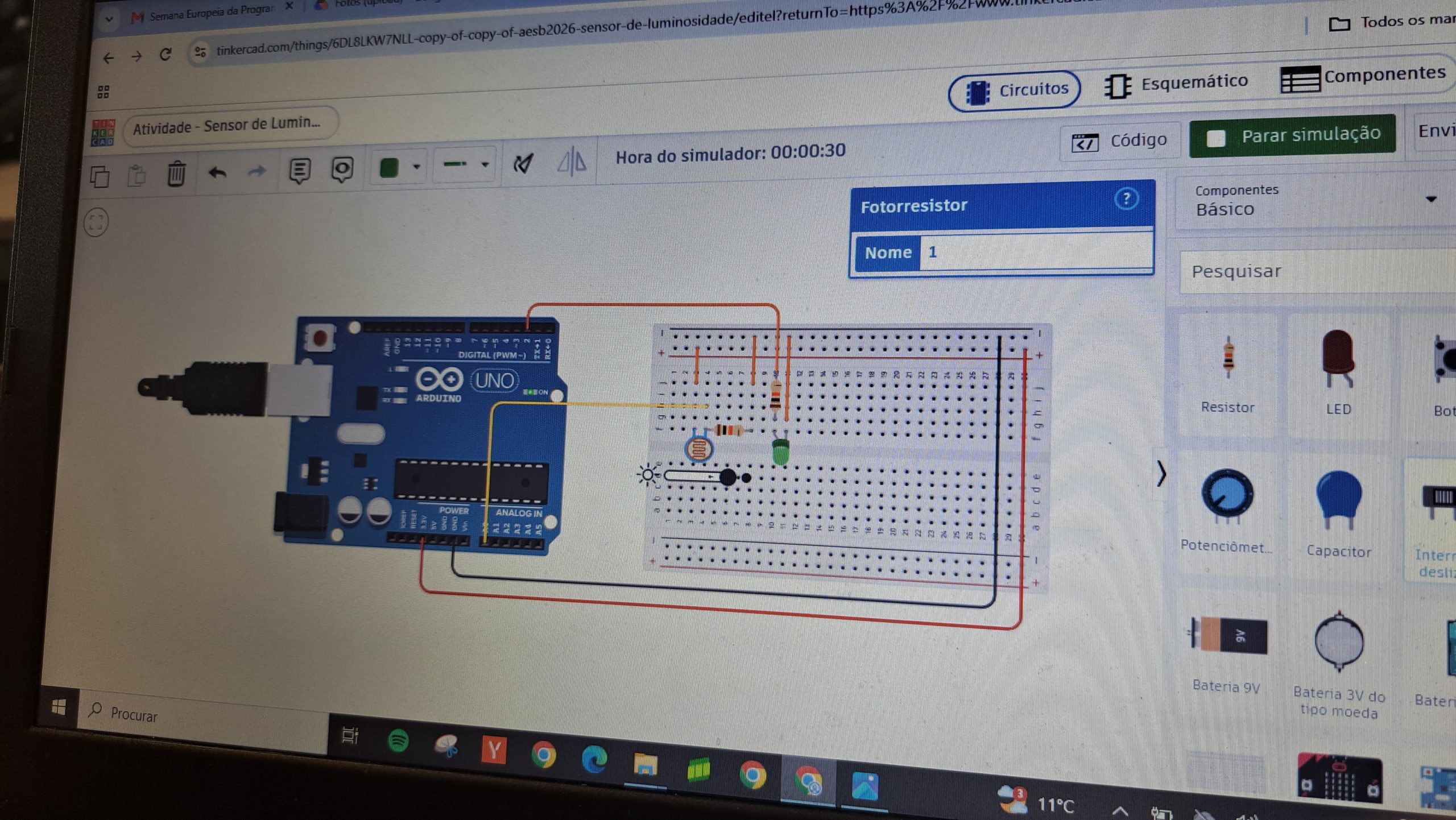Screen dimensions: 1456x820
Task: Open Windows Start menu
Action: 59,707
